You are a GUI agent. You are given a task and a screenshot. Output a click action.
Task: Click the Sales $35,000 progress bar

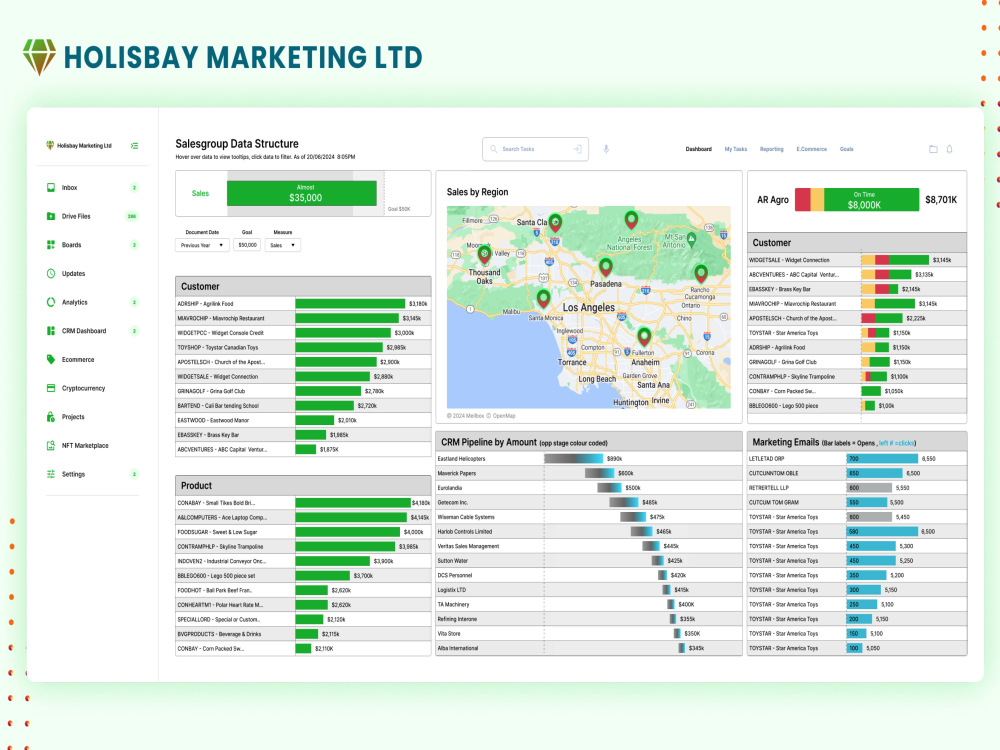coord(302,193)
